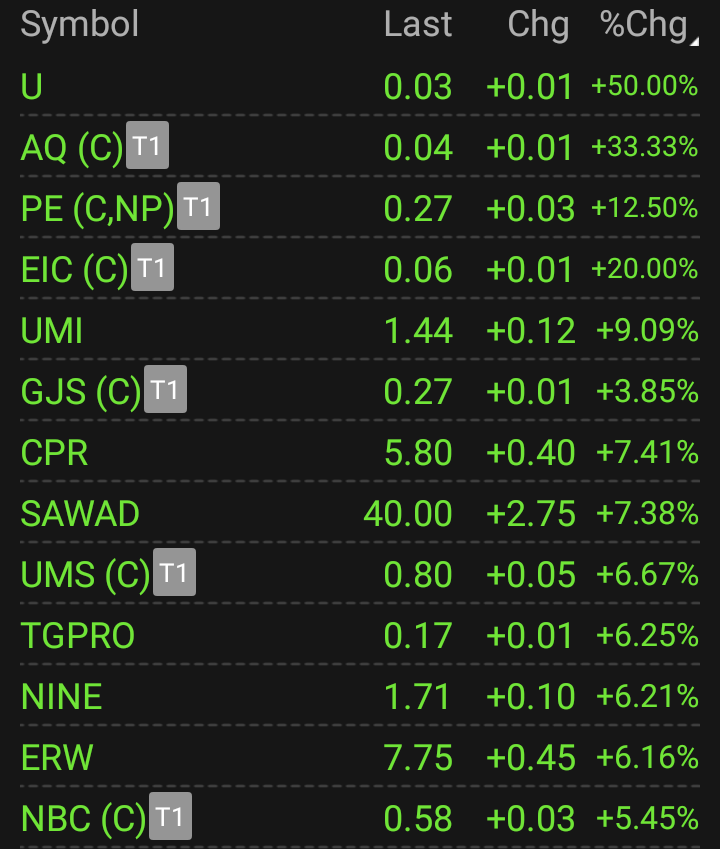The image size is (720, 849).
Task: Open TGPRO stock details
Action: tap(78, 636)
